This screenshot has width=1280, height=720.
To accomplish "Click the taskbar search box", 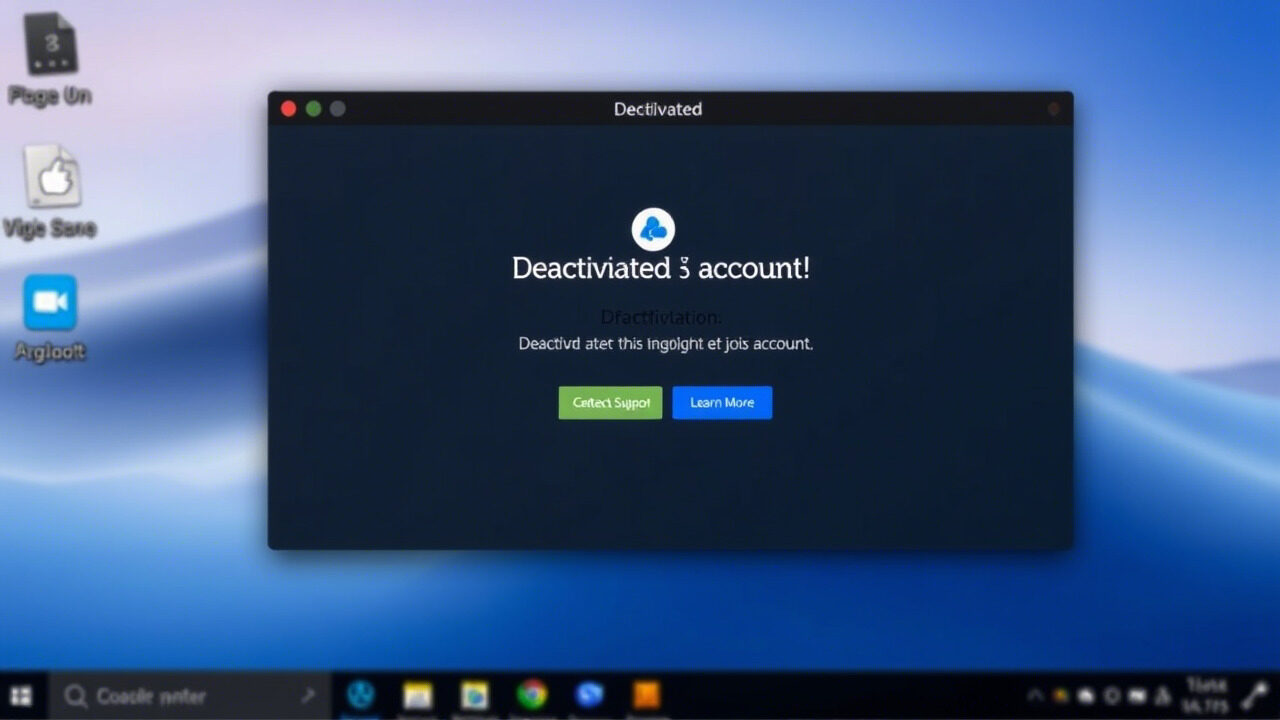I will [189, 696].
